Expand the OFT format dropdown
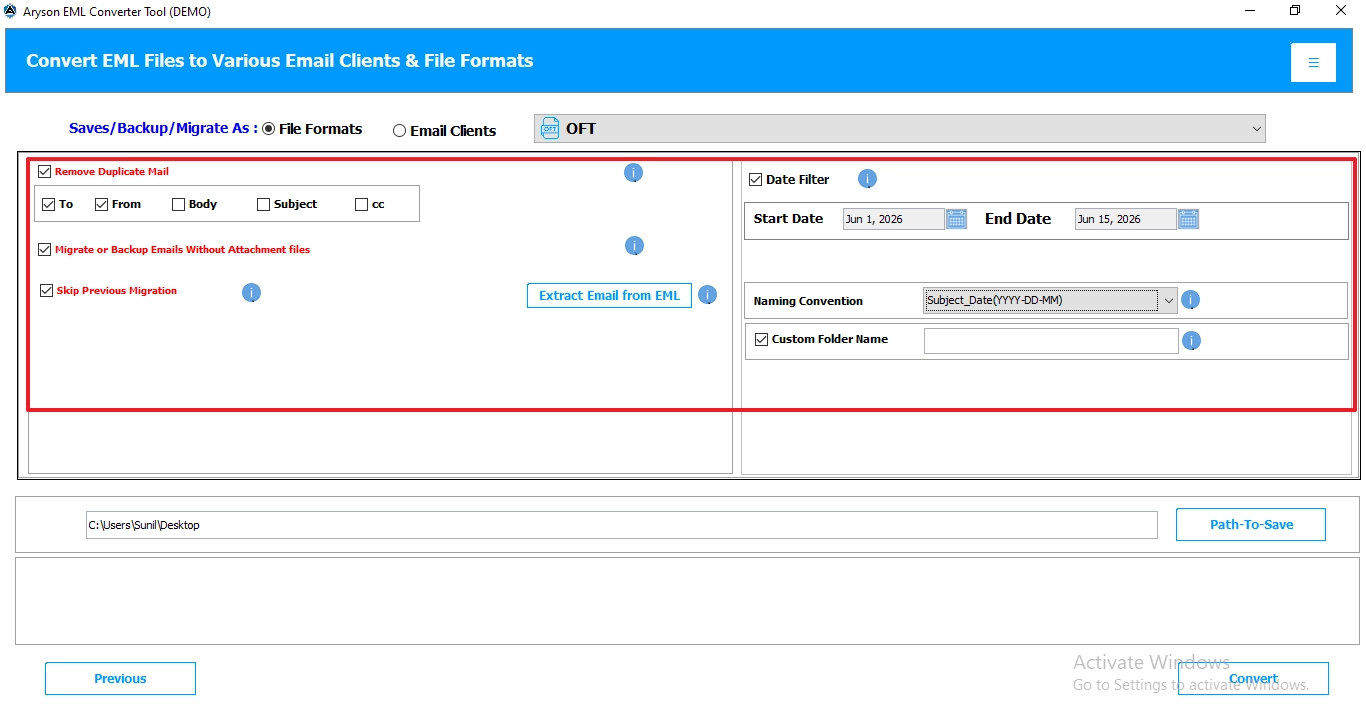The height and width of the screenshot is (728, 1366). (900, 128)
